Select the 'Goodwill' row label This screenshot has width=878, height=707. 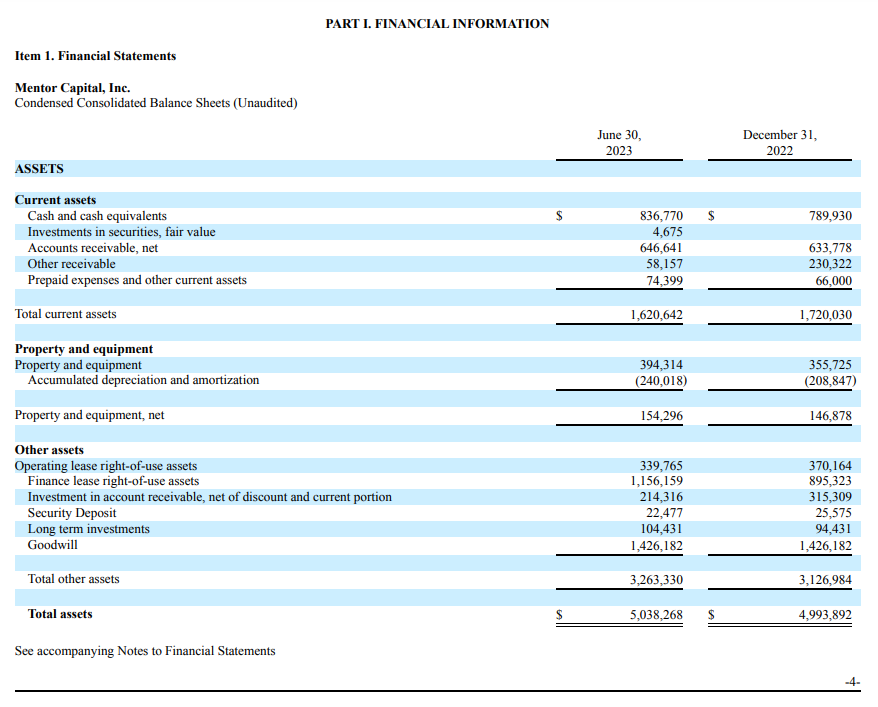pos(53,545)
